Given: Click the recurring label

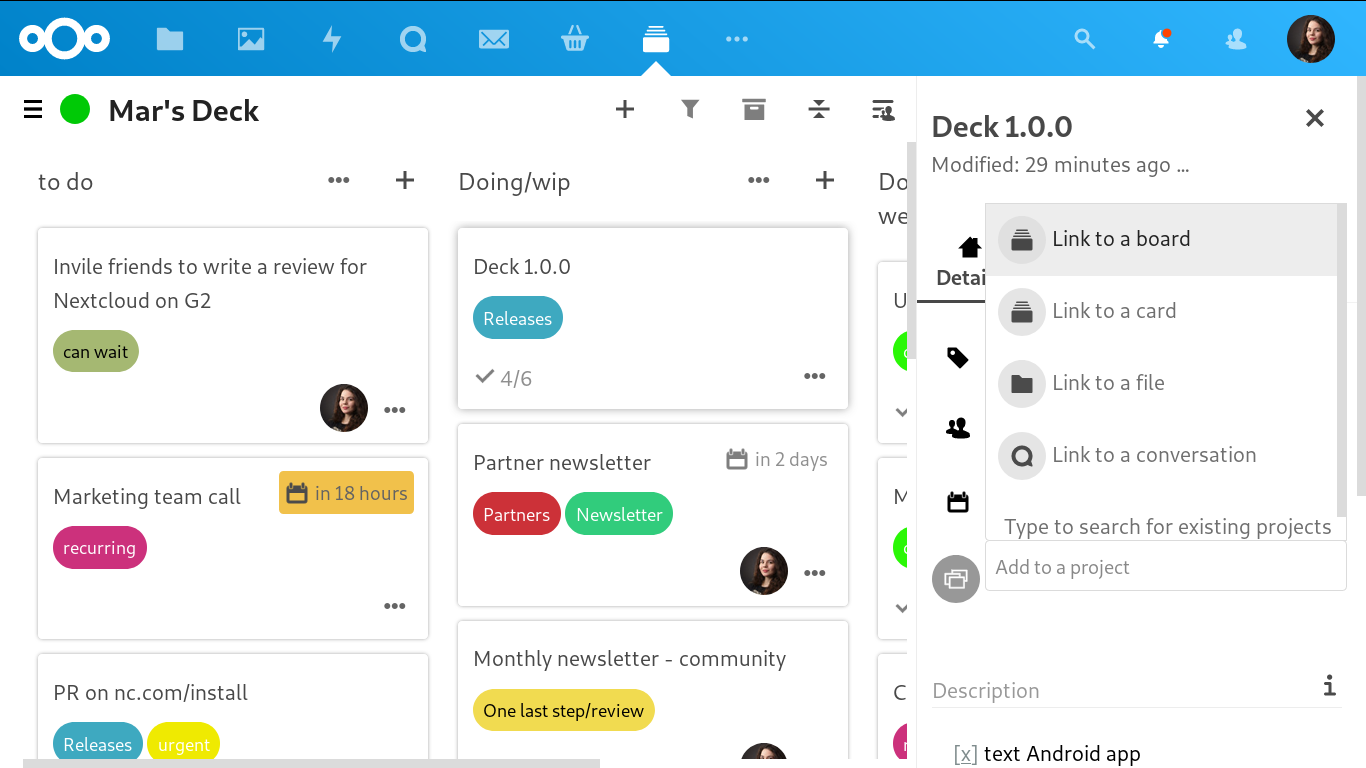Looking at the screenshot, I should pos(100,548).
